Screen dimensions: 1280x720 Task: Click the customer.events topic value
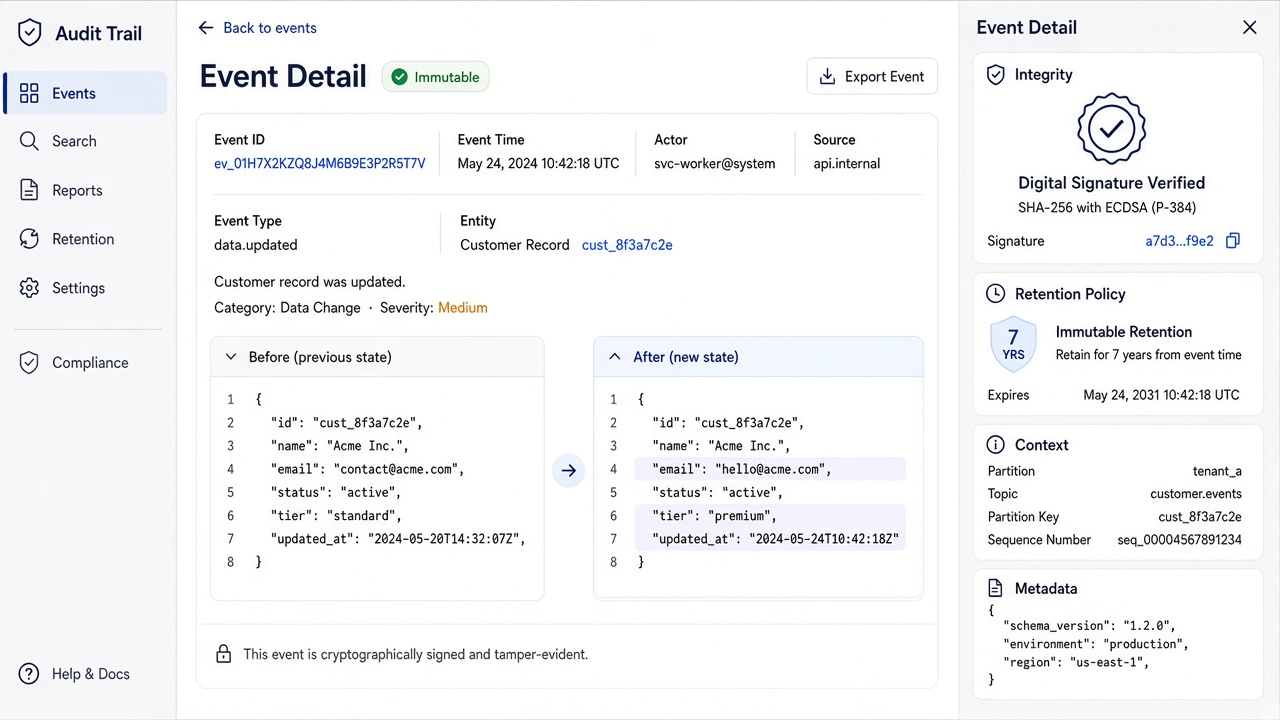[x=1196, y=494]
